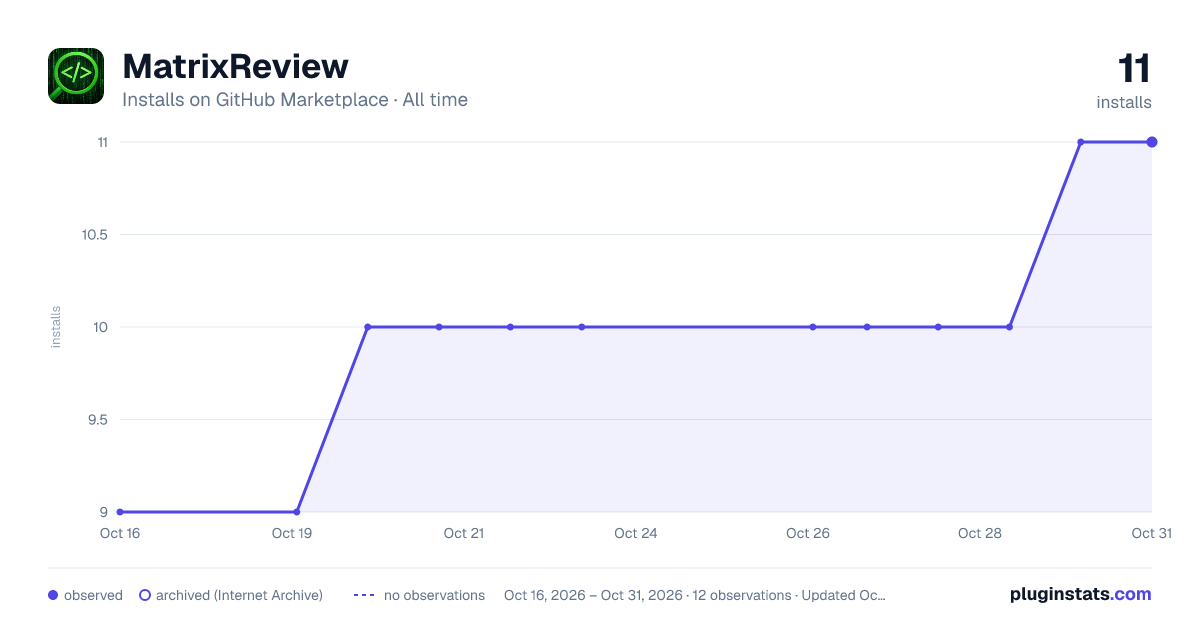Select the data point at 9 near Oct 19
Viewport: 1200px width, 630px height.
(x=297, y=512)
